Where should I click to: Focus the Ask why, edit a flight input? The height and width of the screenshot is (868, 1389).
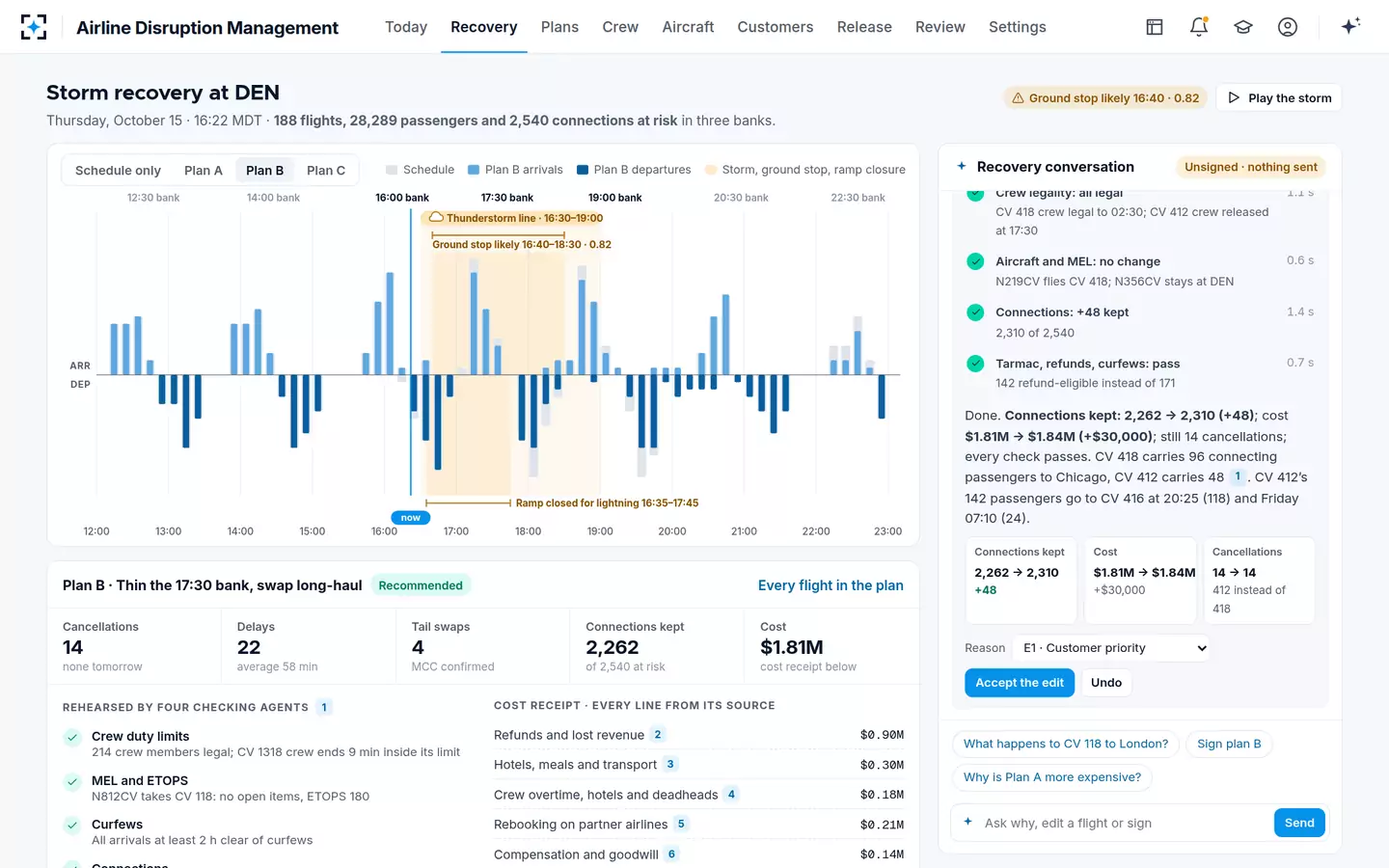click(x=1124, y=823)
